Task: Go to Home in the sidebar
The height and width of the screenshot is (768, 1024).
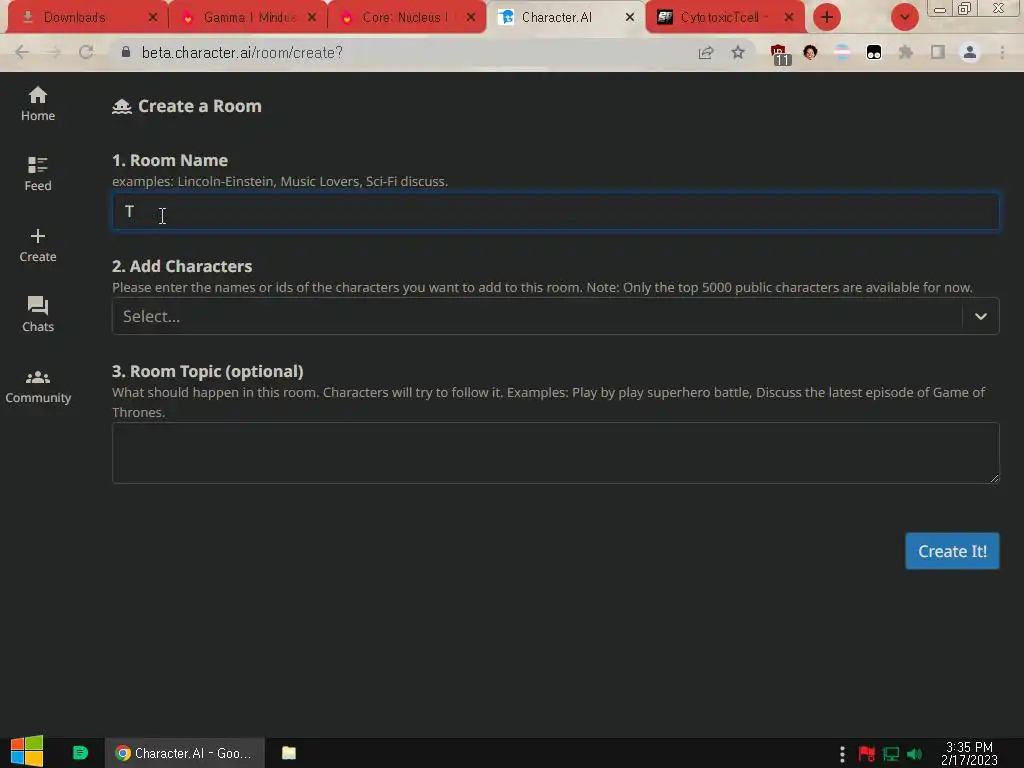Action: (x=38, y=104)
